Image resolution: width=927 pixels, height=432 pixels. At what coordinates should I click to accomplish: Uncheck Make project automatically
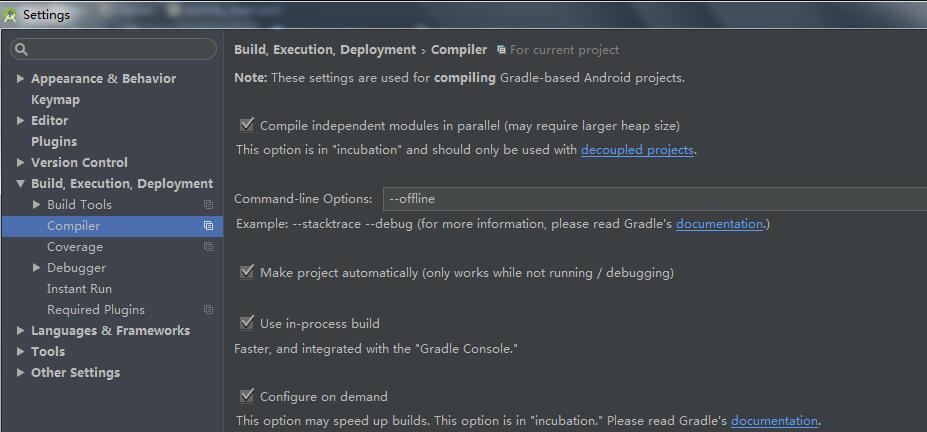click(246, 272)
